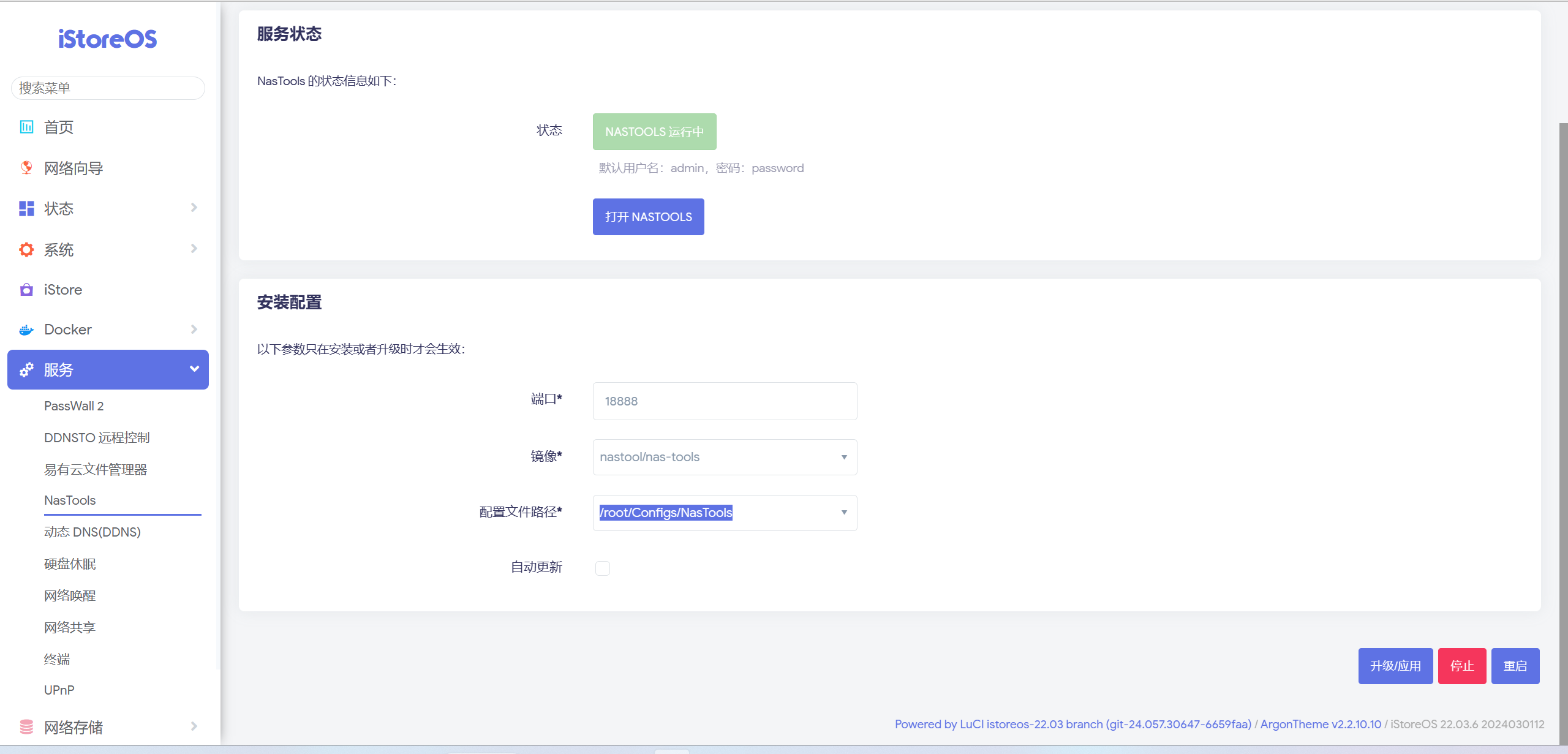Viewport: 1568px width, 754px height.
Task: Click the network wizard globe icon
Action: (26, 168)
